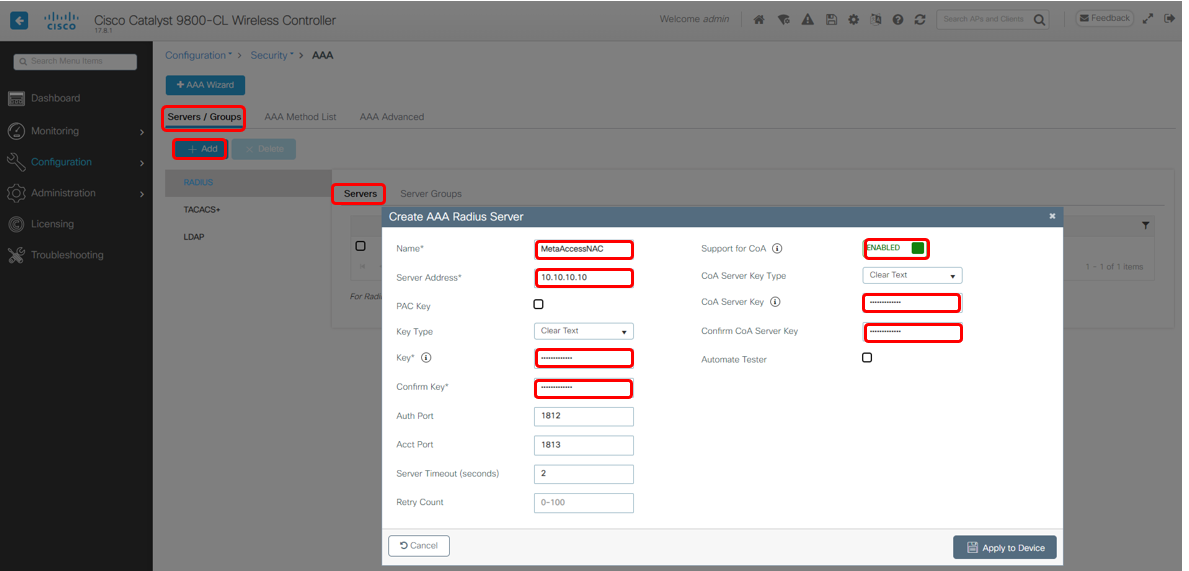This screenshot has width=1189, height=571.
Task: Select the Servers sub-tab
Action: (x=360, y=193)
